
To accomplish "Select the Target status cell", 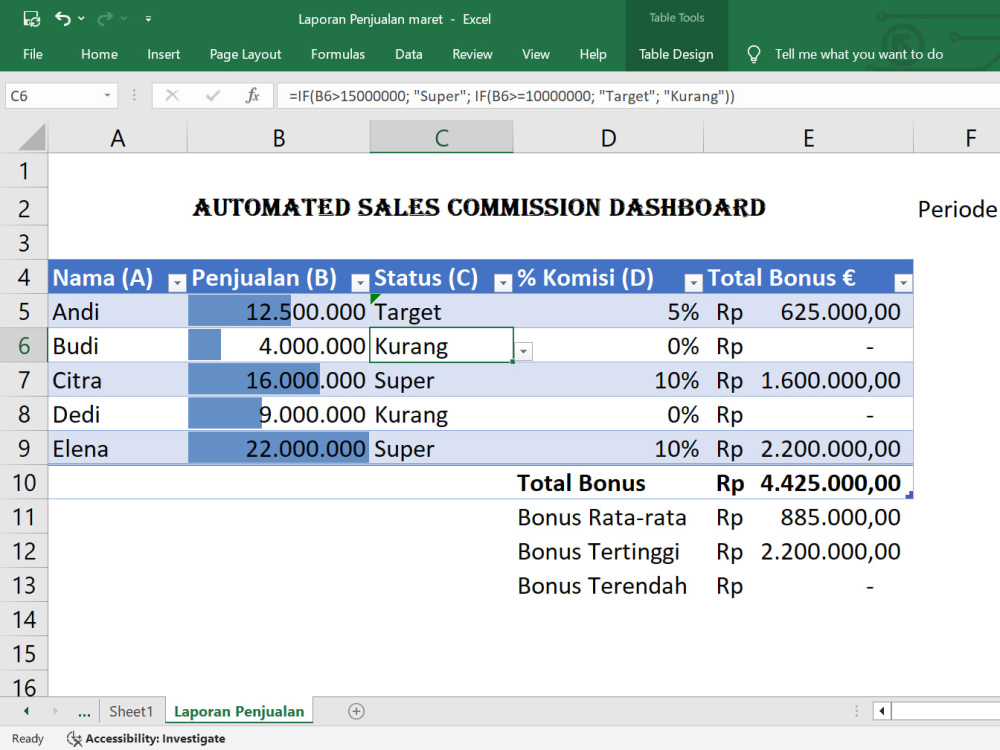I will click(x=441, y=311).
